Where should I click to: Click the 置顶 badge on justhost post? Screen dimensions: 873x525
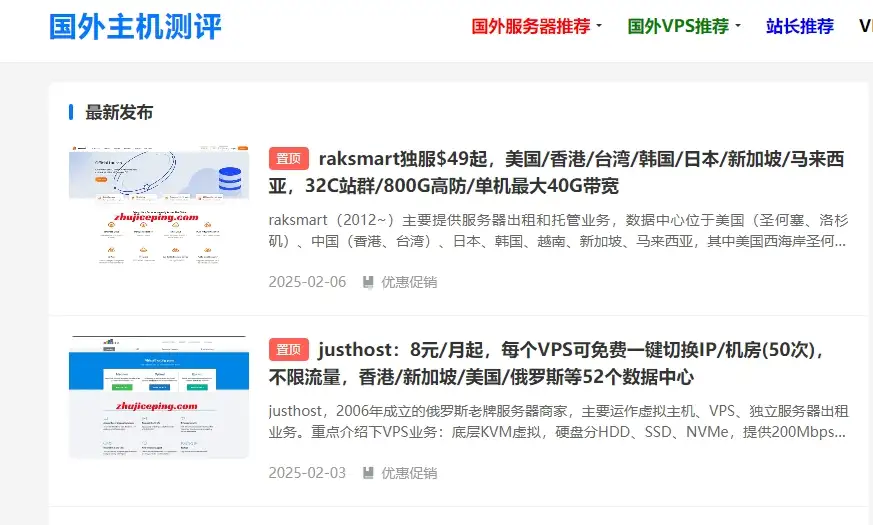coord(288,350)
